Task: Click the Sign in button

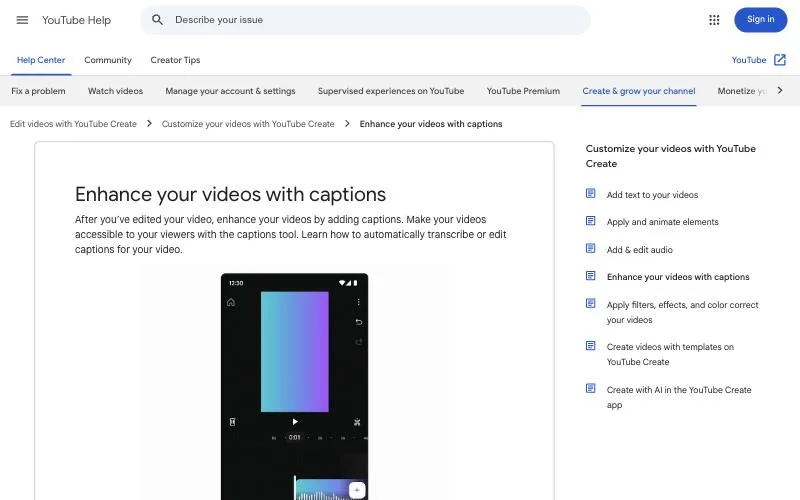Action: tap(760, 19)
